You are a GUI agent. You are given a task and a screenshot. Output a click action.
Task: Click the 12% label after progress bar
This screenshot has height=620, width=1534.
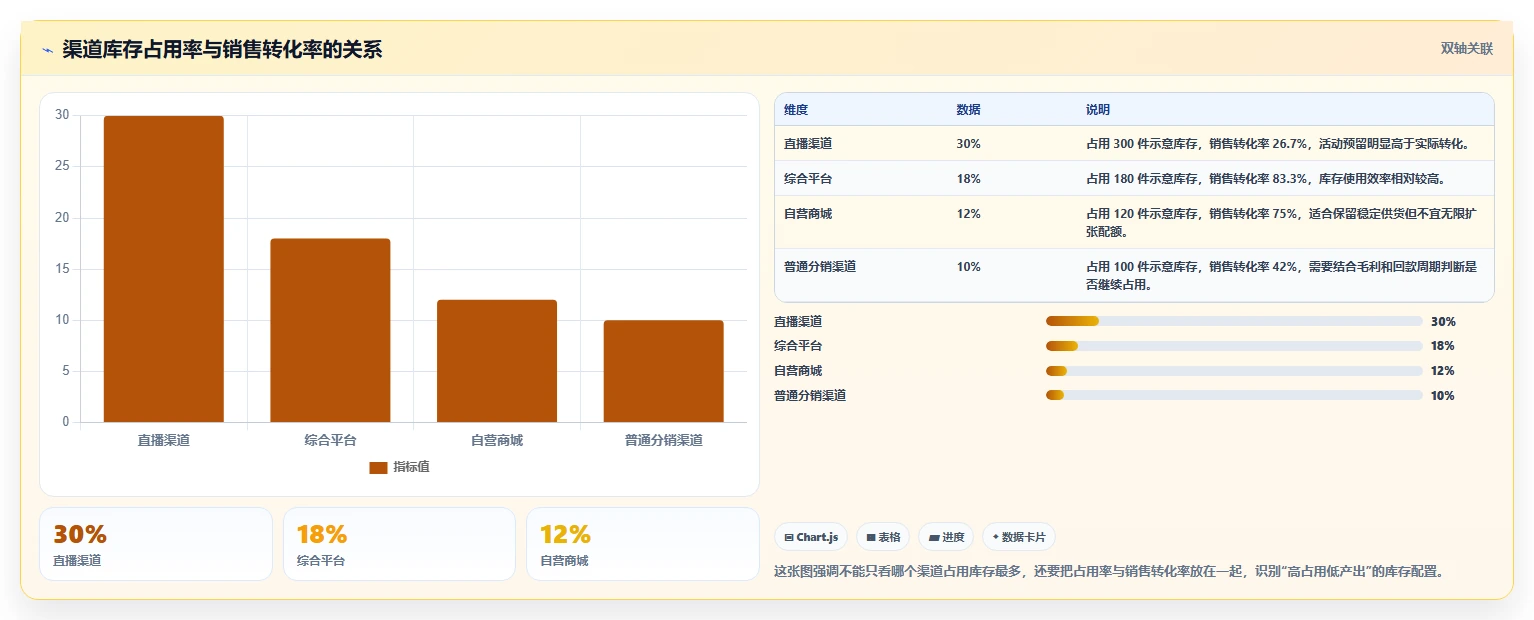pyautogui.click(x=1443, y=371)
